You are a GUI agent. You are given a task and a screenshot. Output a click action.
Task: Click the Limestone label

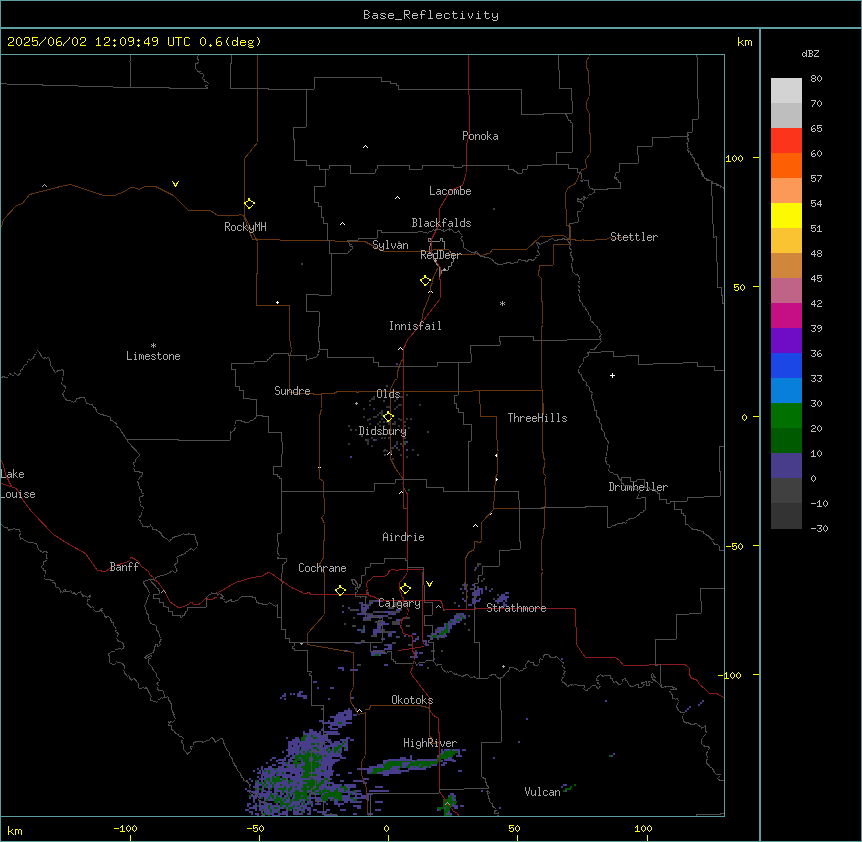pos(153,356)
